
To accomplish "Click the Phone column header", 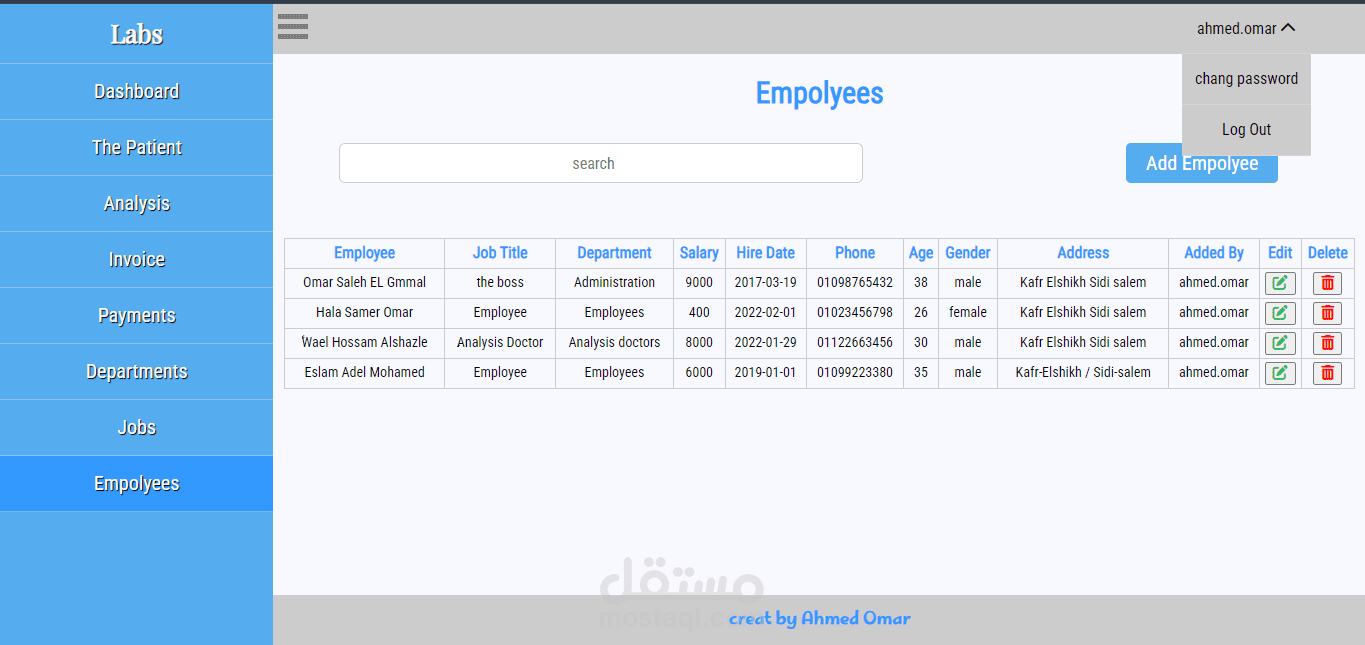I will [855, 253].
